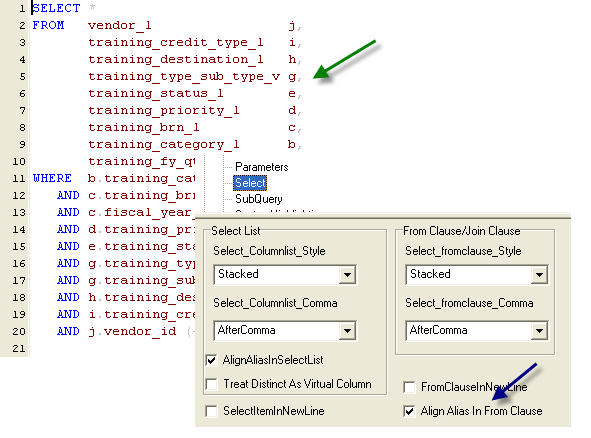The image size is (591, 438).
Task: Open the Select_fromclause_Style dropdown arrow
Action: pyautogui.click(x=539, y=275)
